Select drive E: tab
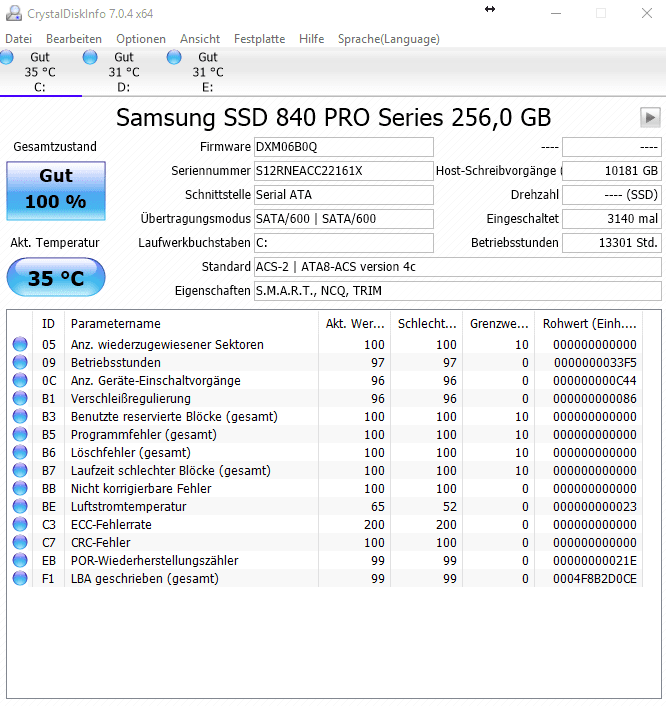 208,72
